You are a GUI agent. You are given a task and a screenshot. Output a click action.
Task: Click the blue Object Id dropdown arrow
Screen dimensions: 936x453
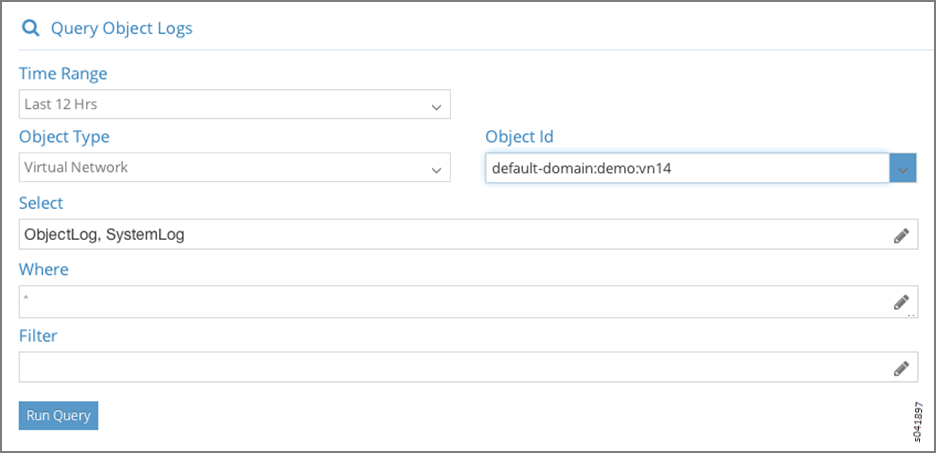click(x=903, y=169)
